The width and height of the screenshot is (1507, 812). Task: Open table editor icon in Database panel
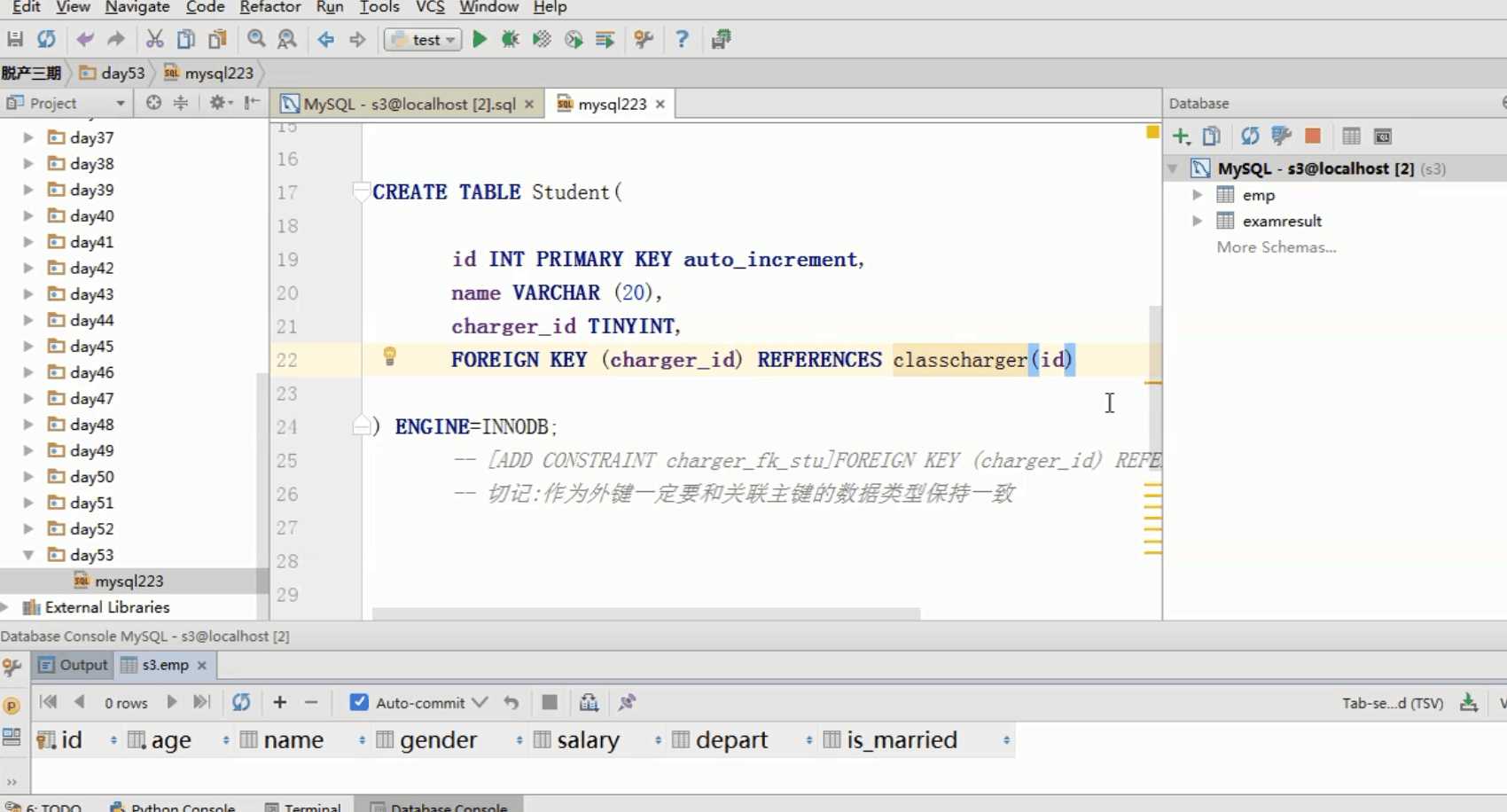click(x=1351, y=137)
